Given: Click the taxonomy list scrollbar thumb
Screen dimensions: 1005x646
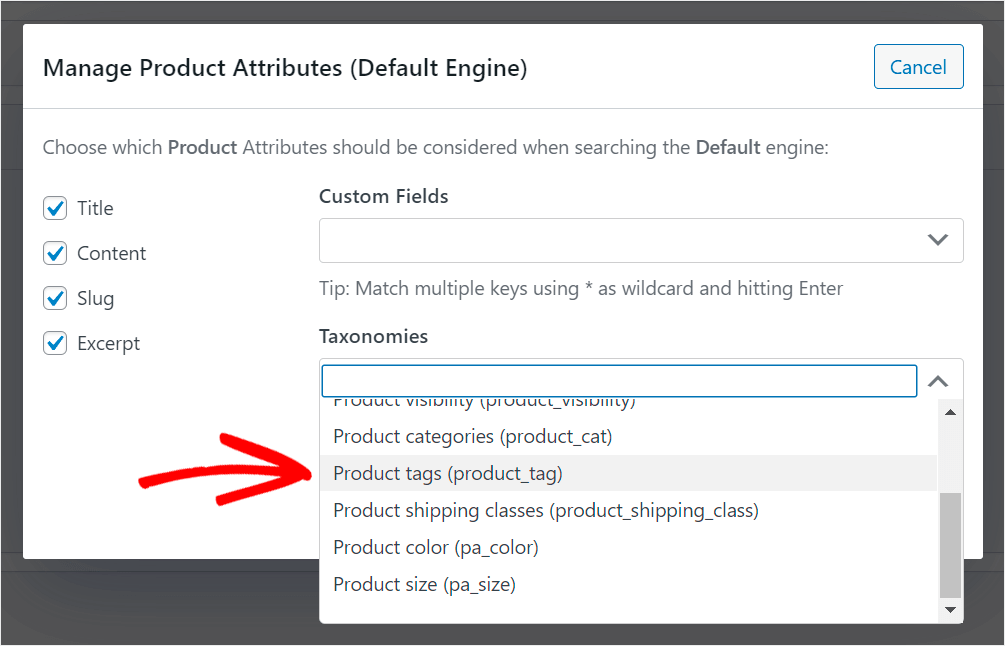Looking at the screenshot, I should (951, 545).
